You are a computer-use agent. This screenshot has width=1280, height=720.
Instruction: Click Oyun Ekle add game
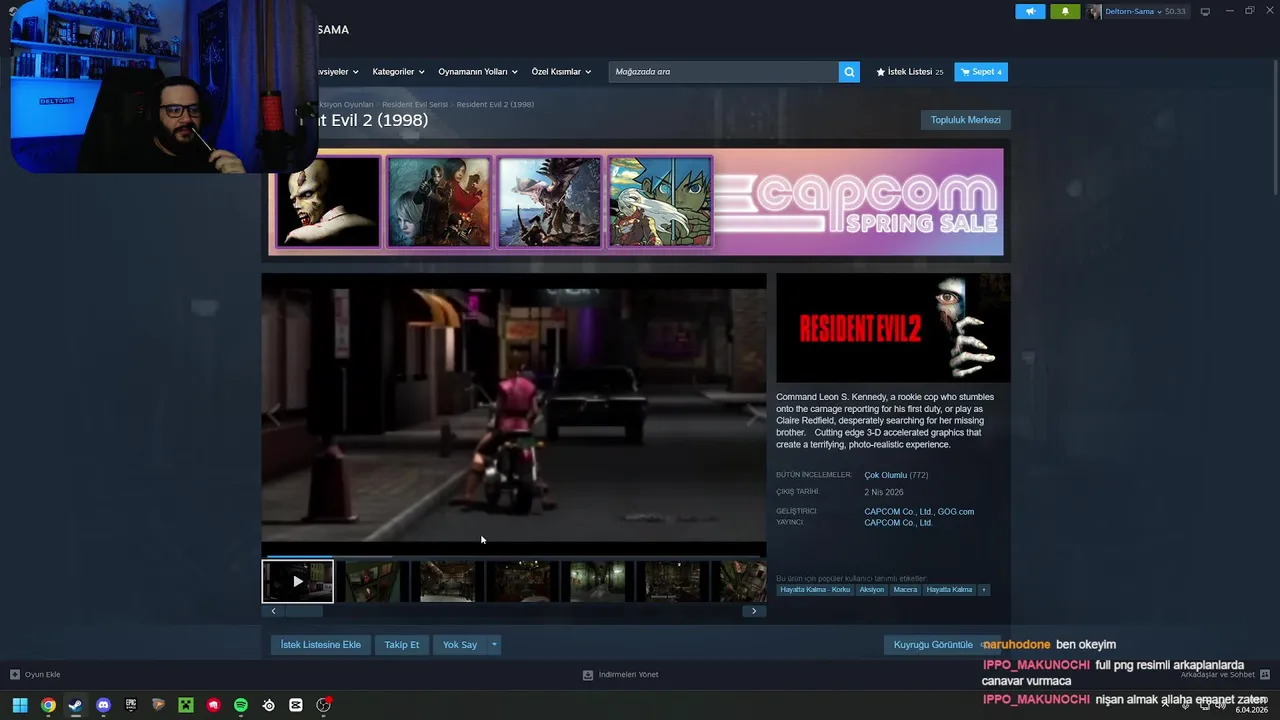coord(35,675)
